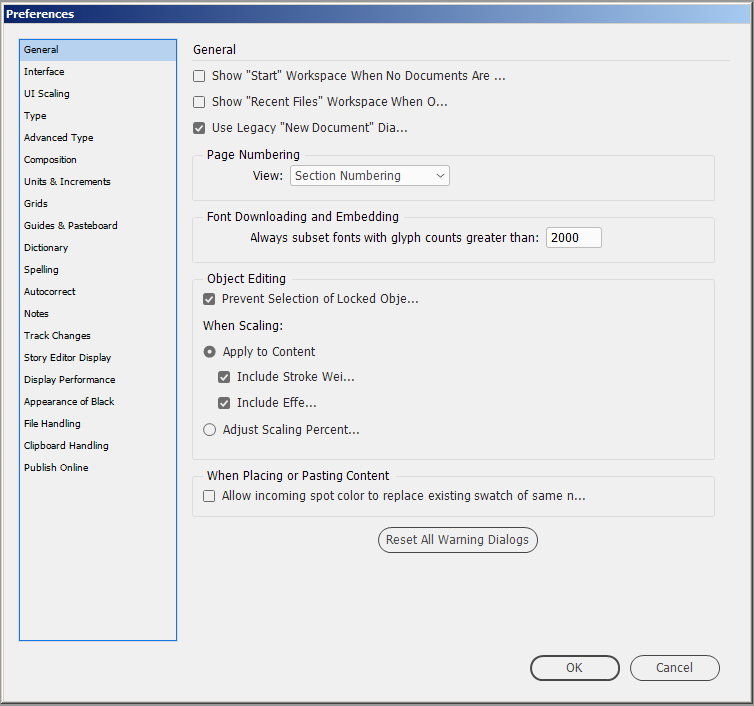Go to Advanced Type preferences
The image size is (754, 706).
point(98,138)
